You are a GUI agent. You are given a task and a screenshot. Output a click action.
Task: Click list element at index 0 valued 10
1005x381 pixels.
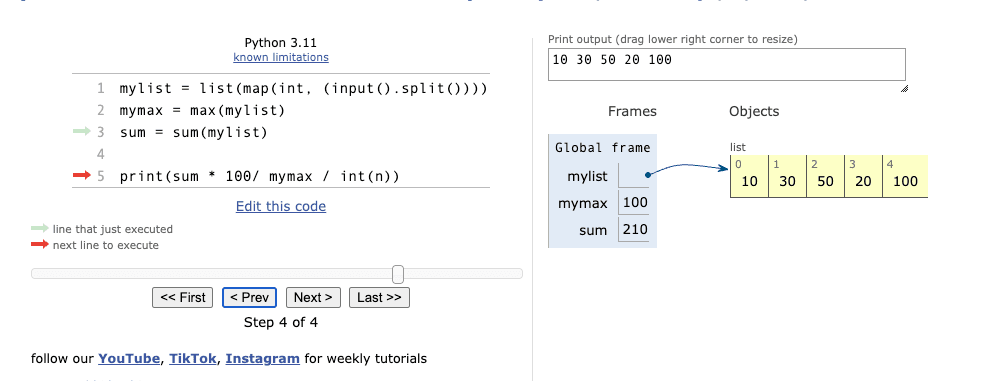click(749, 176)
